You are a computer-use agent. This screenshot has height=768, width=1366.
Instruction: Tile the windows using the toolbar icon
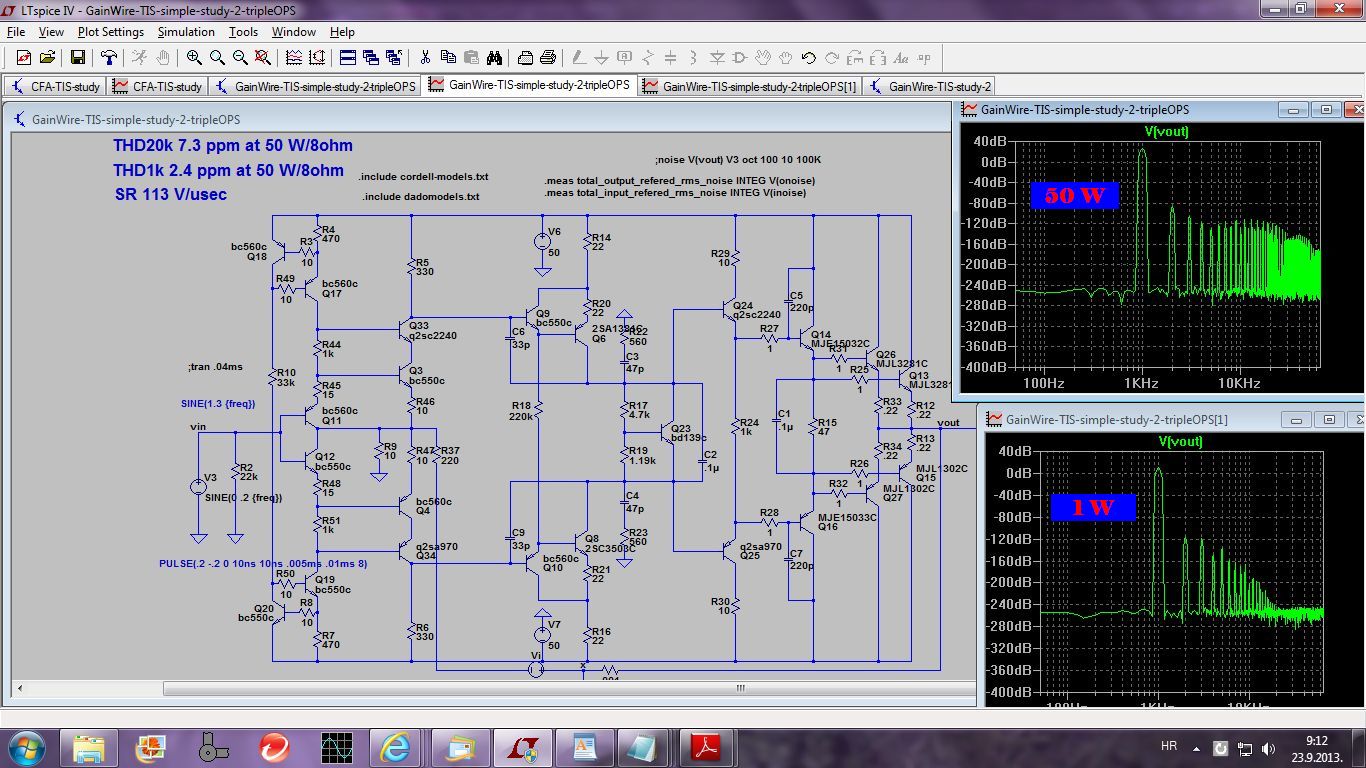(x=347, y=58)
